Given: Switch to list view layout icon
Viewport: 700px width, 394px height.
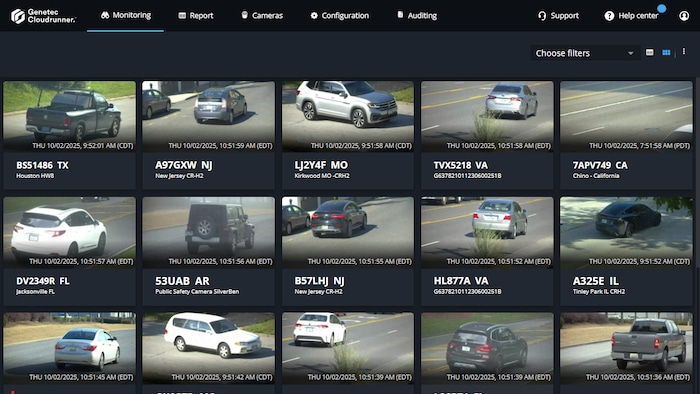Looking at the screenshot, I should [650, 53].
